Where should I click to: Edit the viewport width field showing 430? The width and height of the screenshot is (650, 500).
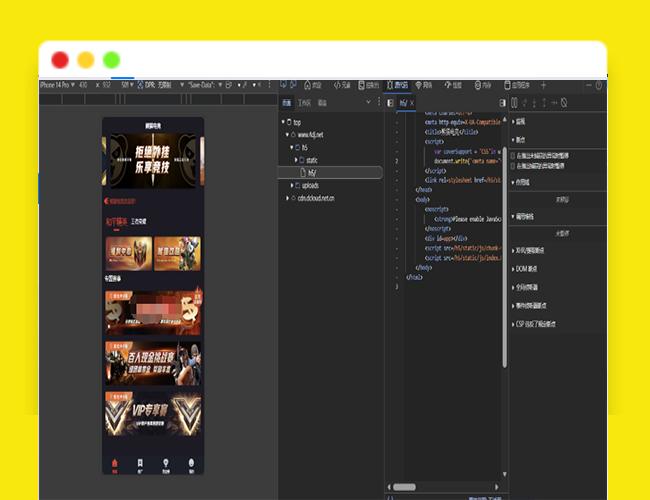[83, 85]
